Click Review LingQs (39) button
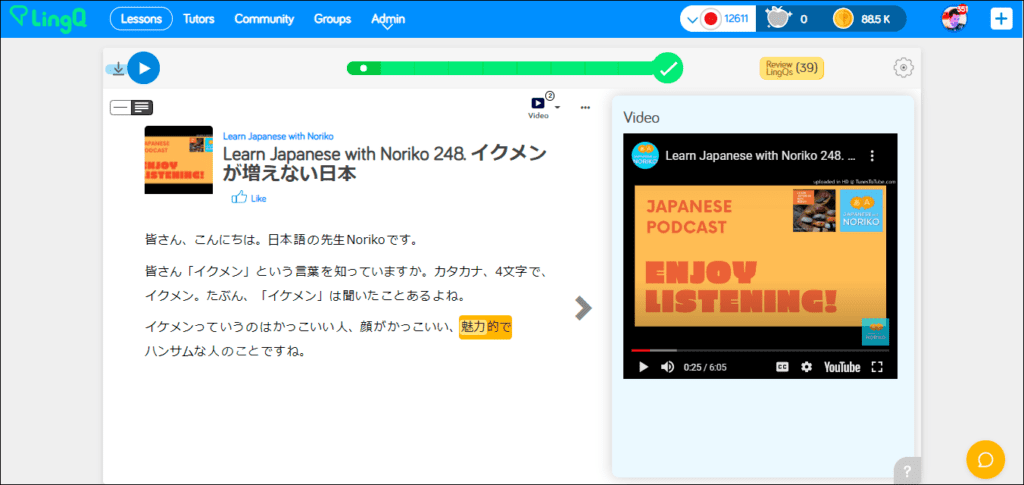 (x=791, y=68)
